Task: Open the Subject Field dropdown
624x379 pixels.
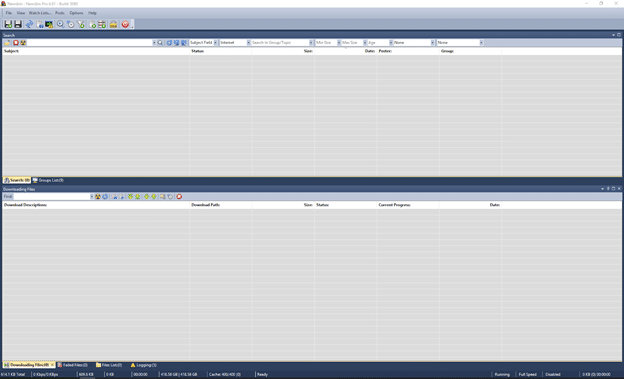Action: coord(203,43)
